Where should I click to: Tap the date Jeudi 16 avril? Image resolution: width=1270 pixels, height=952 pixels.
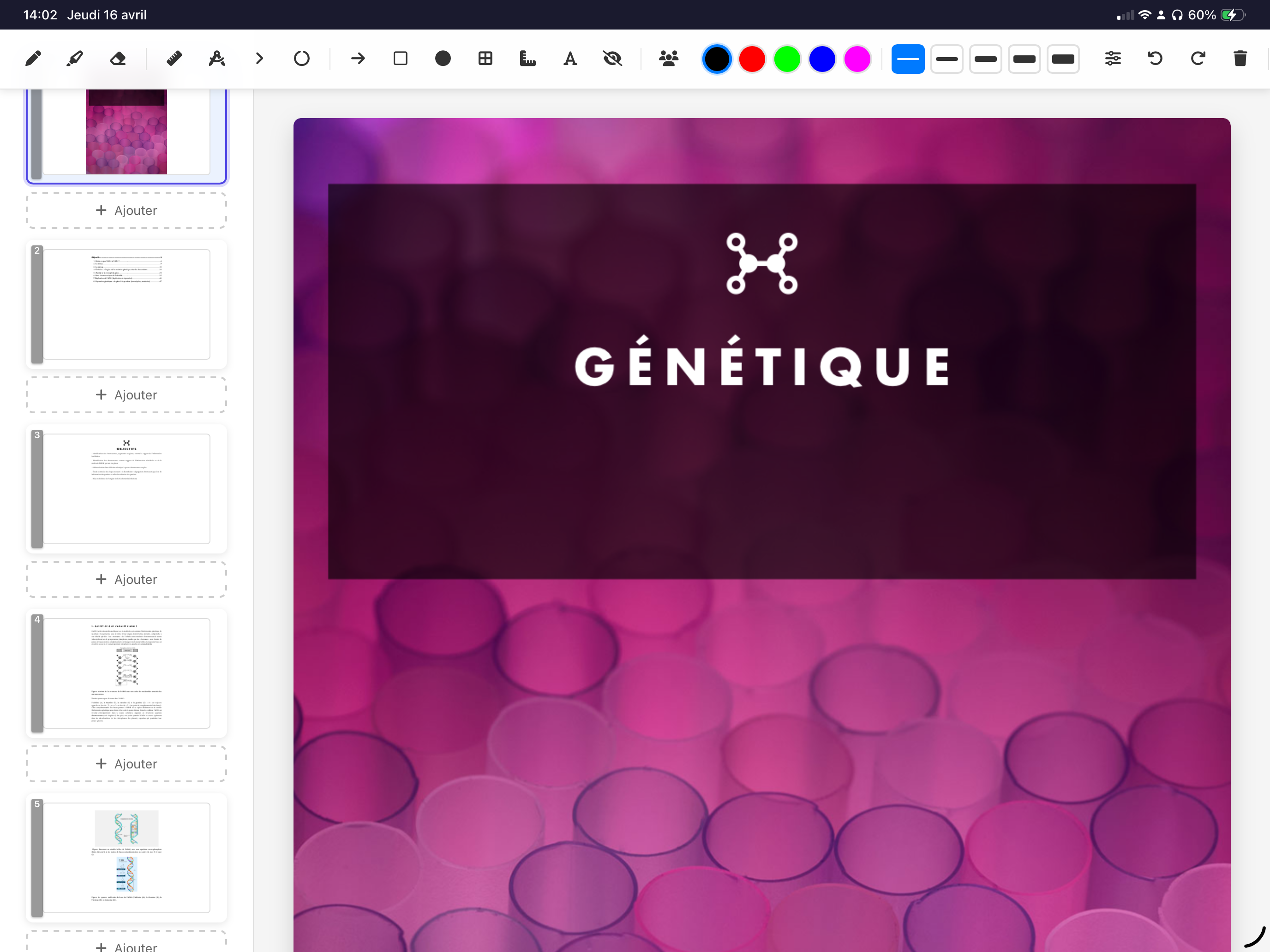click(x=107, y=15)
